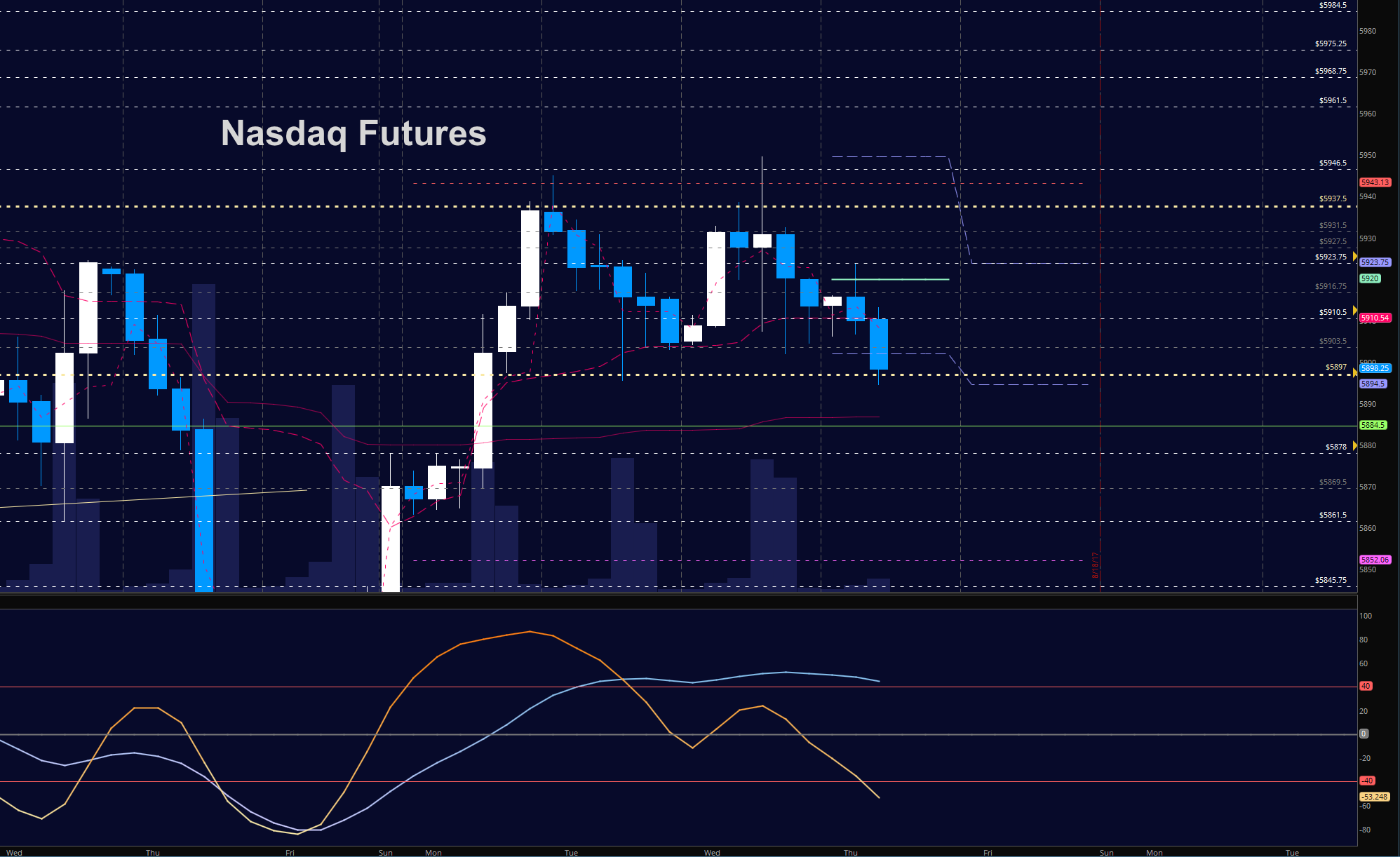The image size is (1400, 857).
Task: Click the red 40 oscillator level tag
Action: coord(1366,686)
